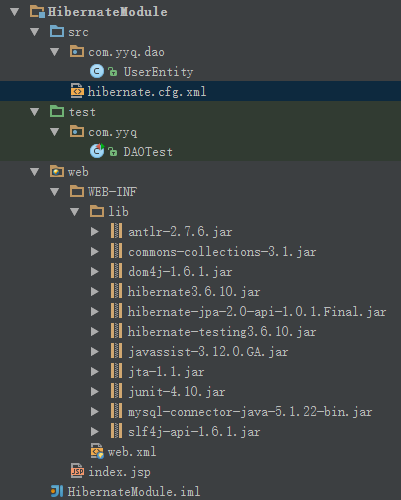
Task: Collapse the com.yyq.dao package arrow
Action: 55,52
